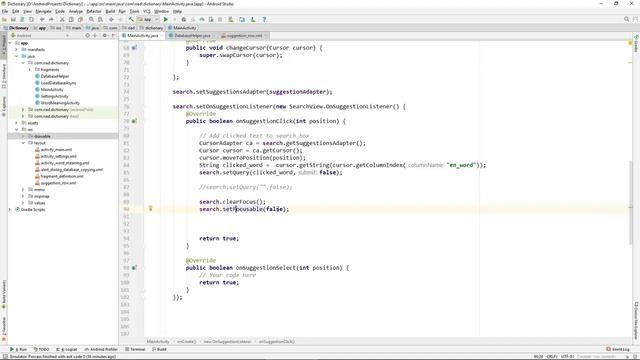Click the CRLF line separator in status bar
The image size is (640, 360).
pos(552,356)
